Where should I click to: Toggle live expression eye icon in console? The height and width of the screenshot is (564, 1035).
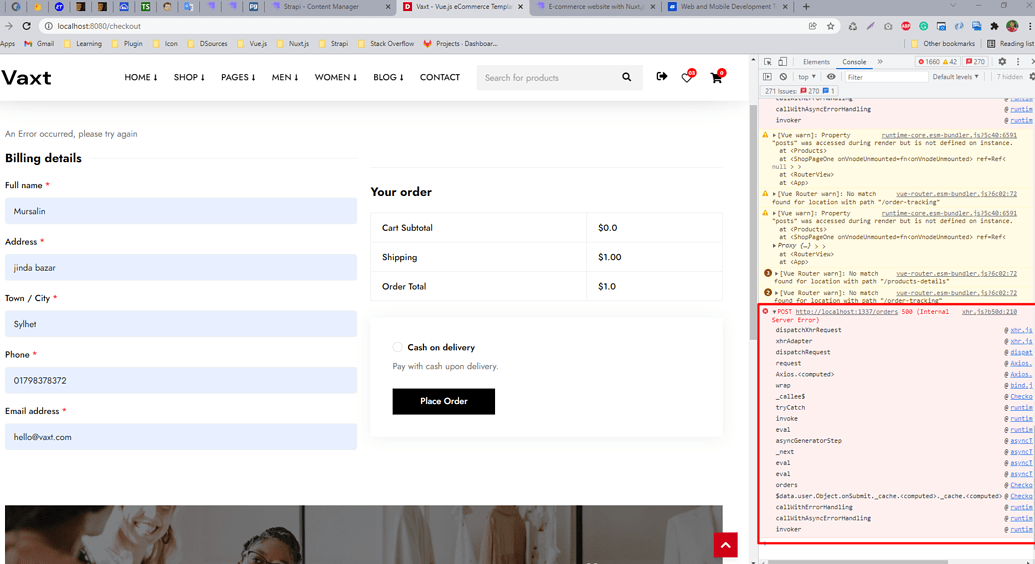point(831,77)
